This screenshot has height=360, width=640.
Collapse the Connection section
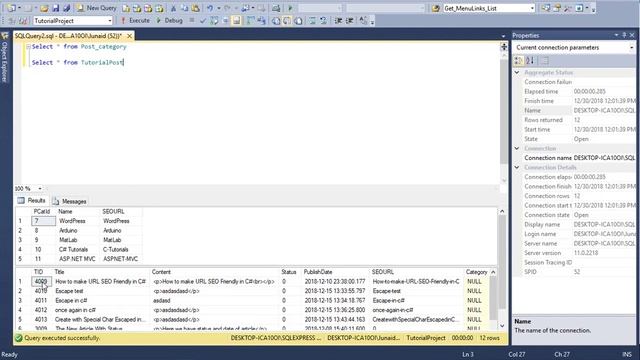pos(517,148)
